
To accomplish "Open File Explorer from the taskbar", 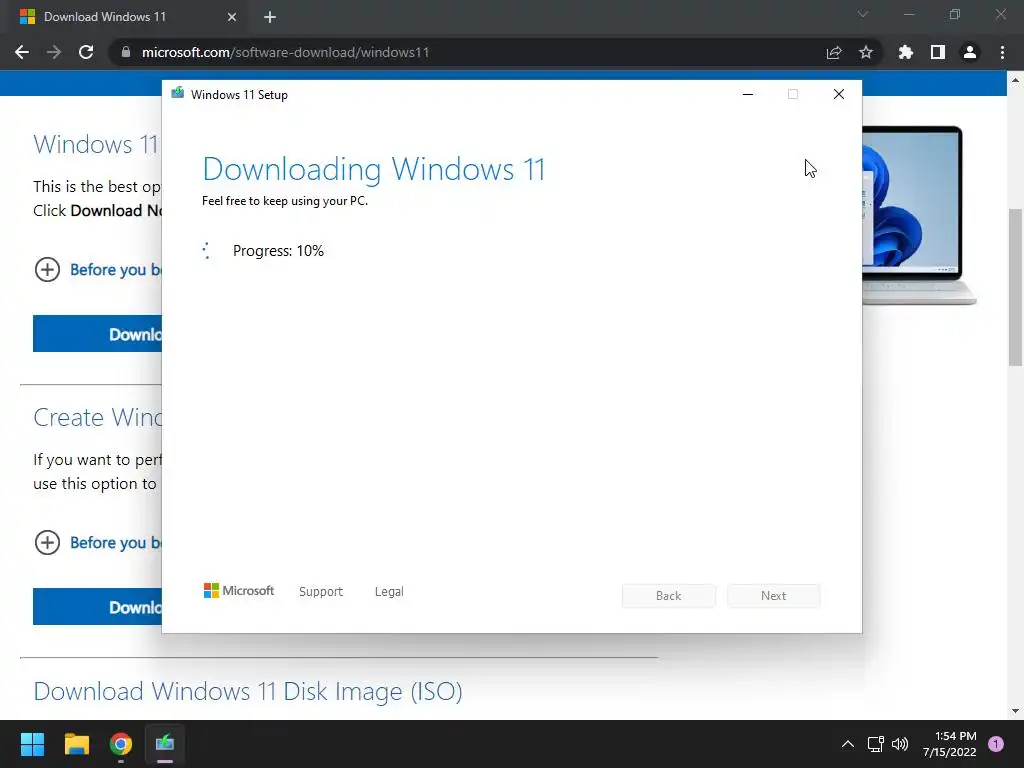I will [x=76, y=744].
